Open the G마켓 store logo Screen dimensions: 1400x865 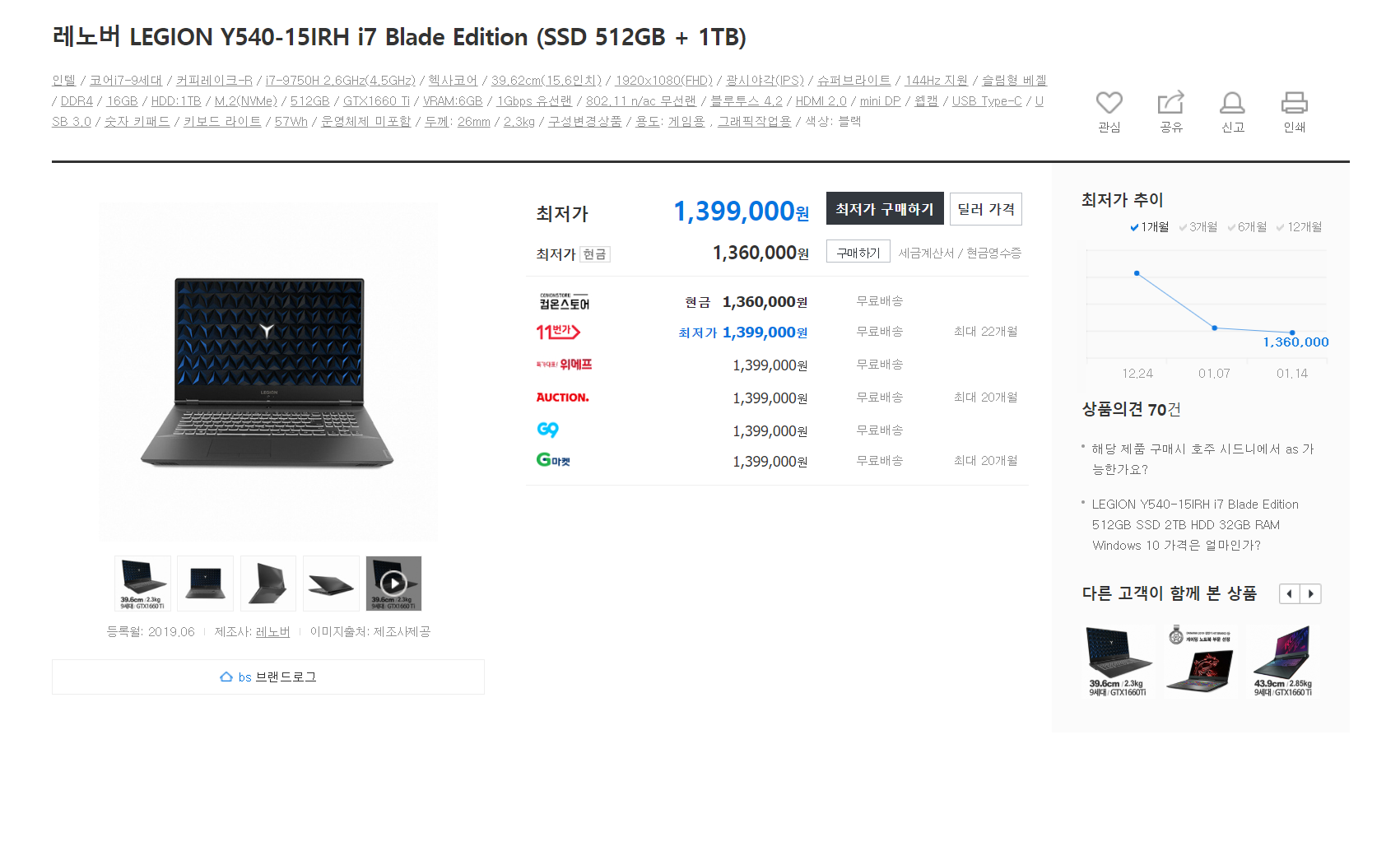[x=553, y=460]
